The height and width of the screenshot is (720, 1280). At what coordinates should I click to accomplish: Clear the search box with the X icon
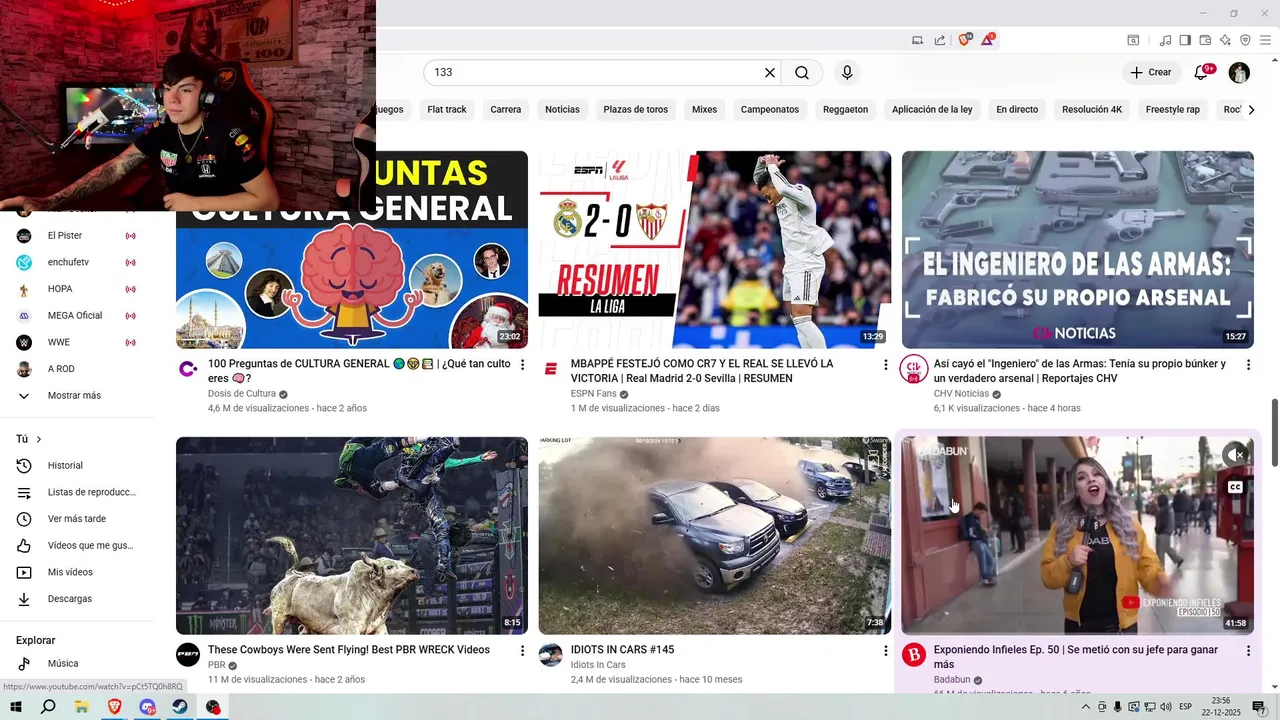point(770,73)
